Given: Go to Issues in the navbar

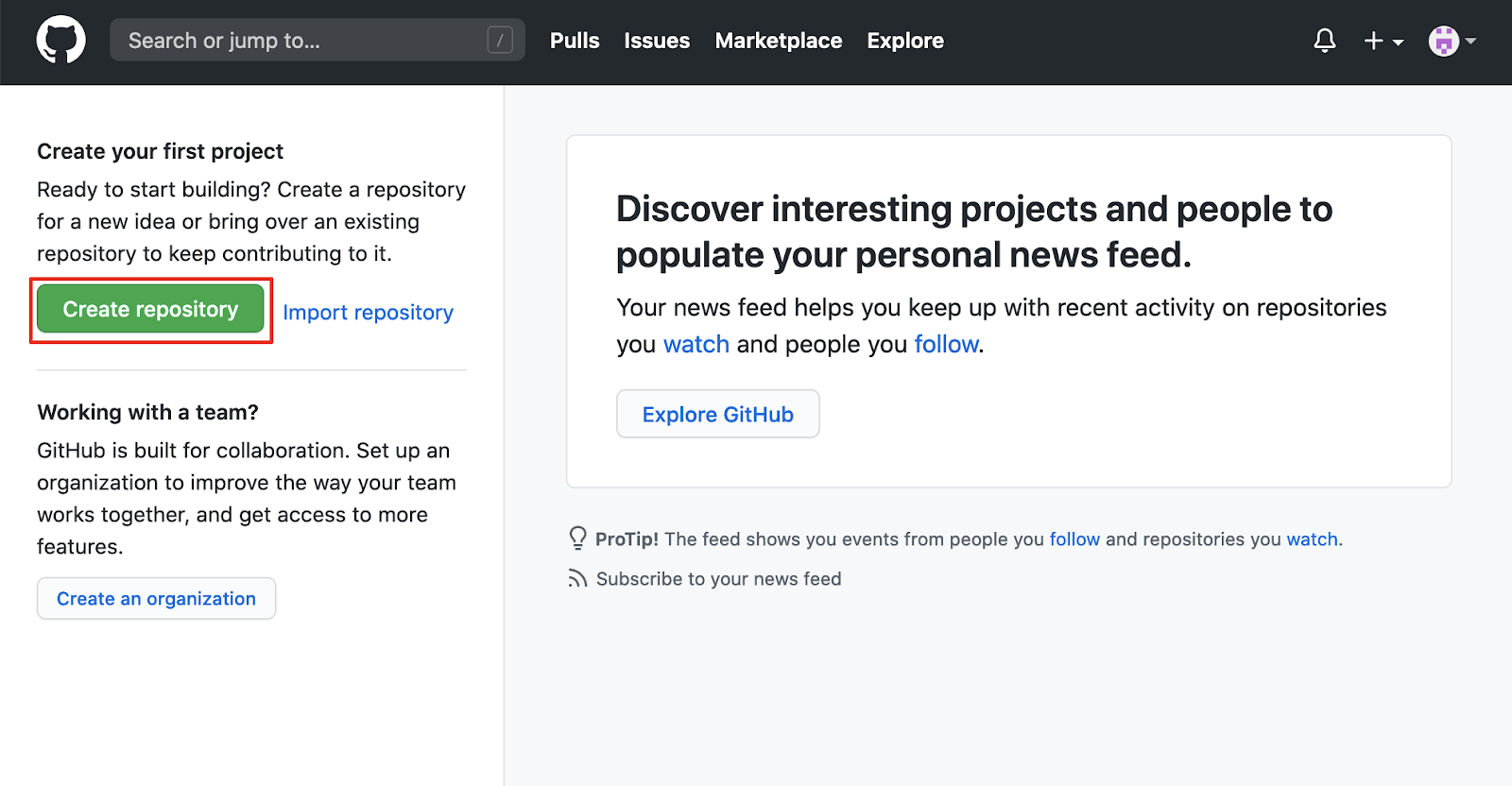Looking at the screenshot, I should pyautogui.click(x=657, y=41).
